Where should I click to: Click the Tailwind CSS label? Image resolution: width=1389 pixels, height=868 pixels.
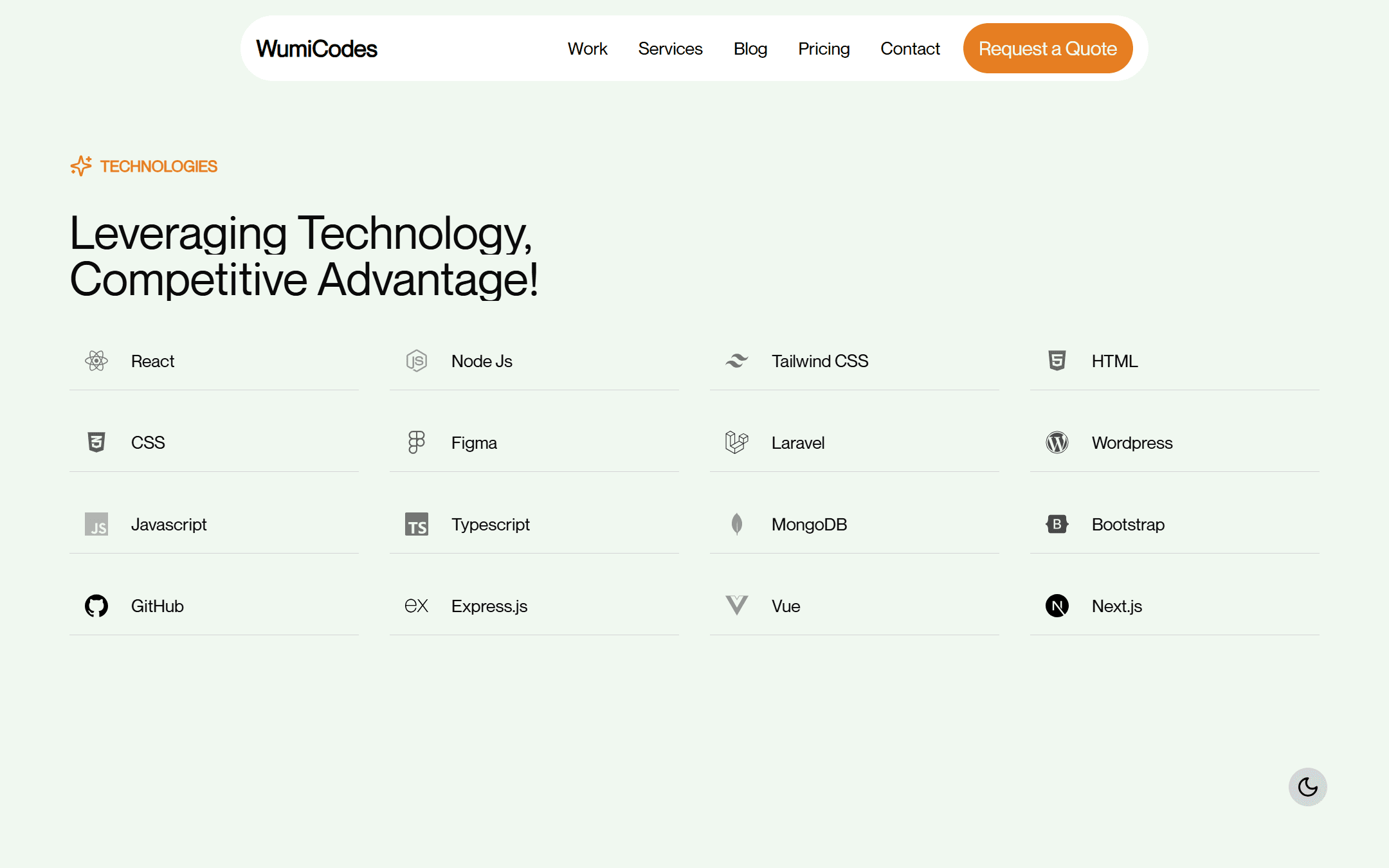[820, 361]
